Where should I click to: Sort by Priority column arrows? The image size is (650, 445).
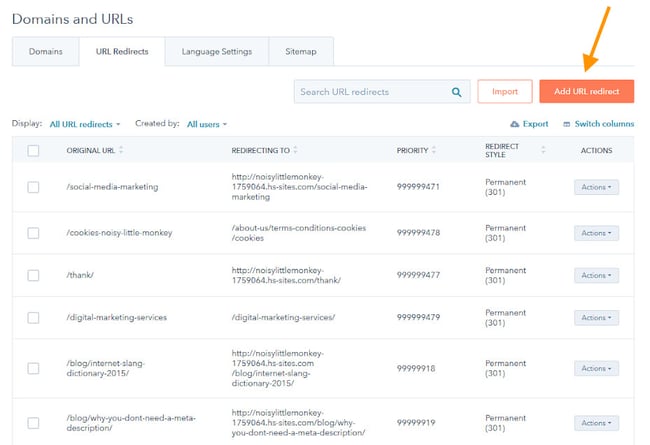434,150
